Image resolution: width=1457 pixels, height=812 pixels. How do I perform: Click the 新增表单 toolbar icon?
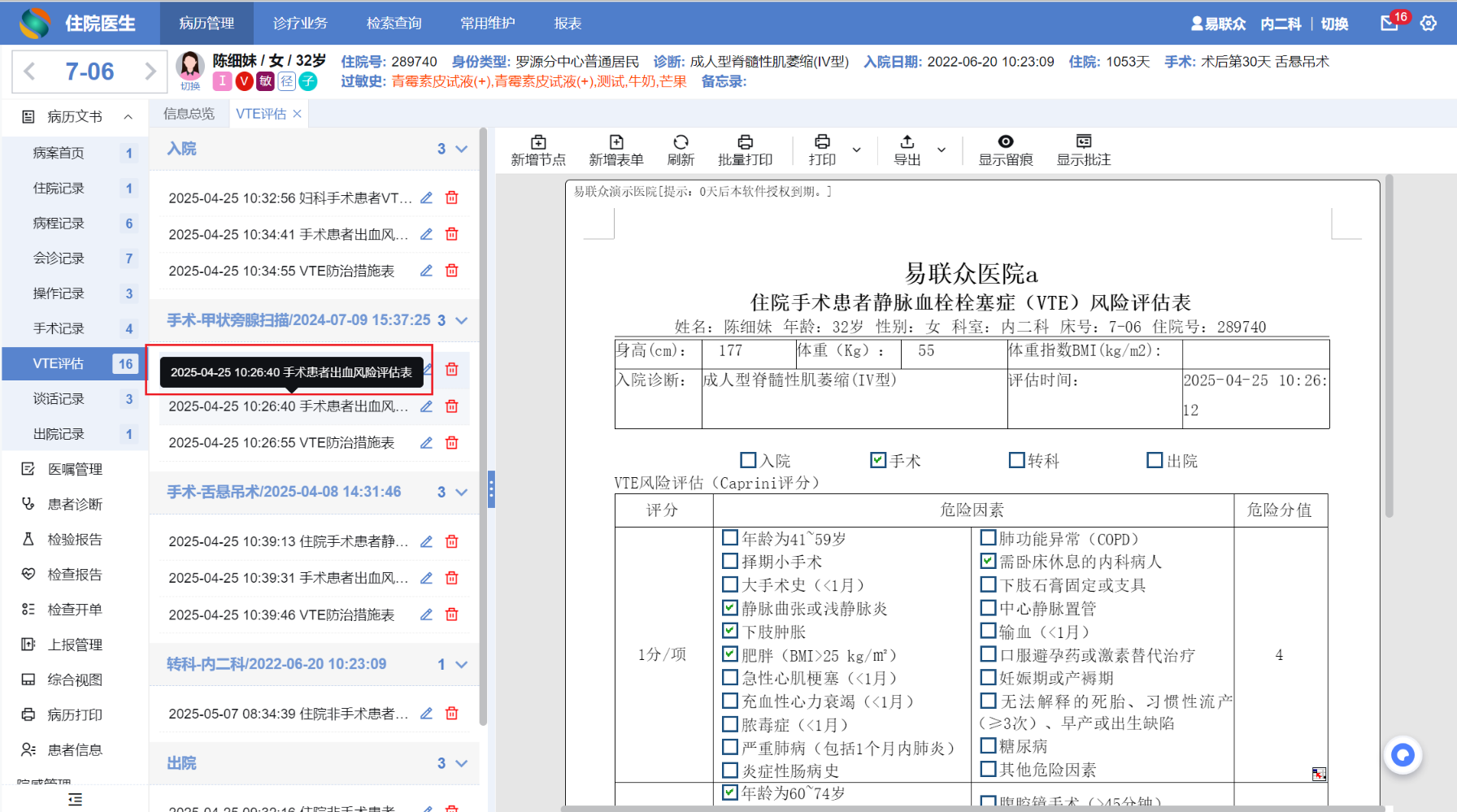click(x=615, y=142)
